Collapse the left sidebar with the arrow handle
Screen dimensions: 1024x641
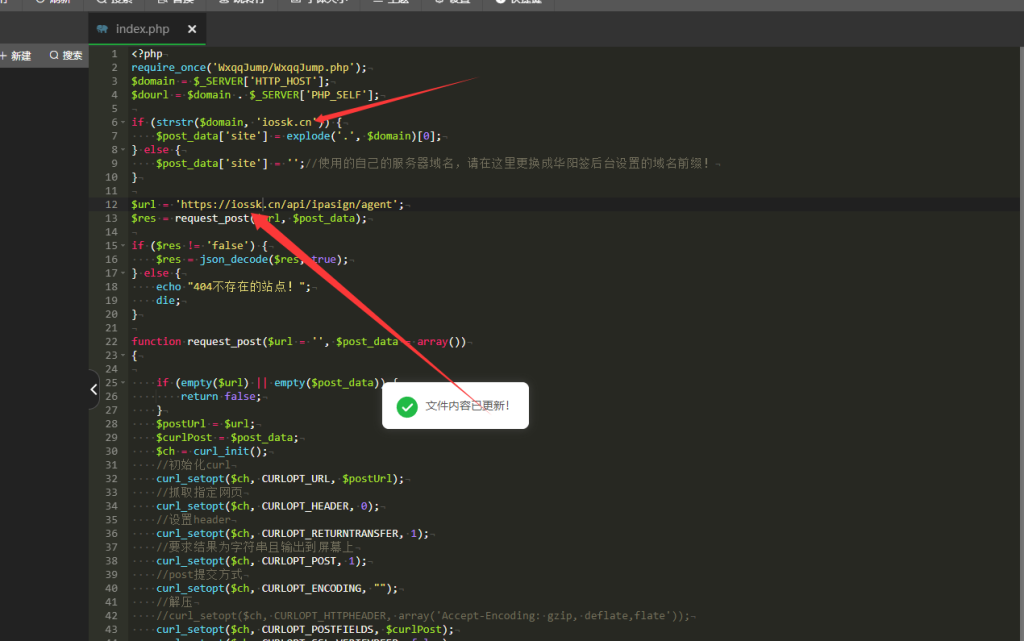click(93, 389)
